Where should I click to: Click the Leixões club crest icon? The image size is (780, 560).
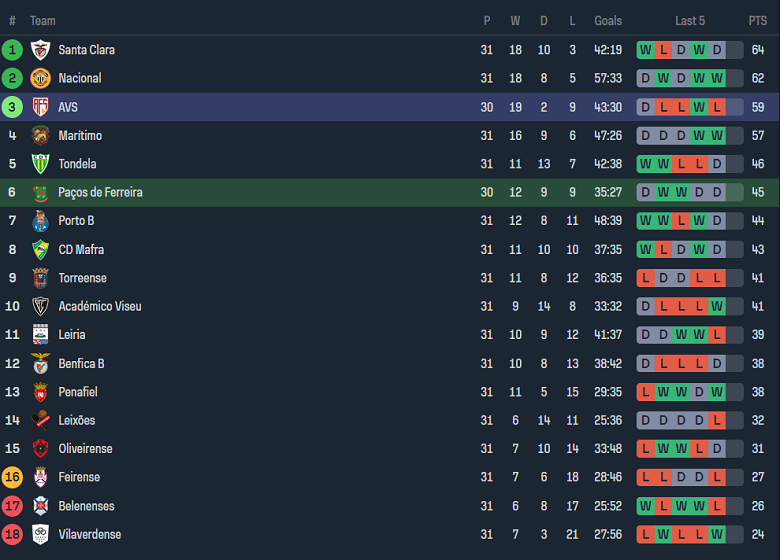[40, 420]
